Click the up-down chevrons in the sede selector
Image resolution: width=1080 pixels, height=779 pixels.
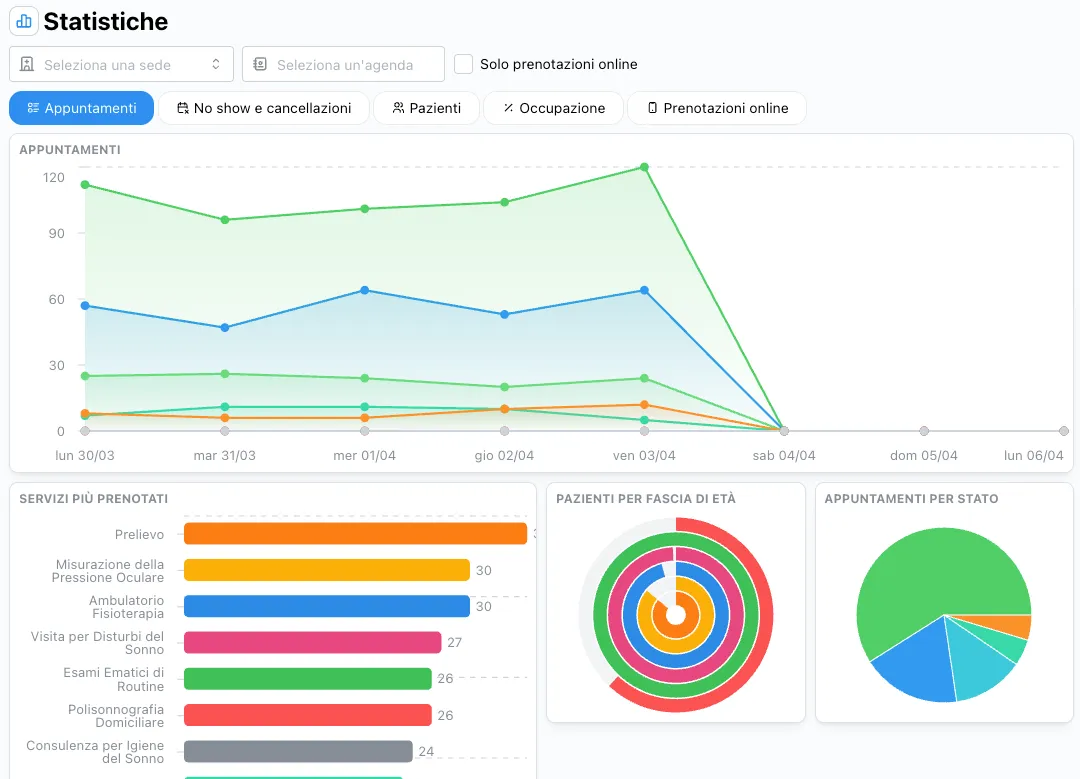pos(218,63)
